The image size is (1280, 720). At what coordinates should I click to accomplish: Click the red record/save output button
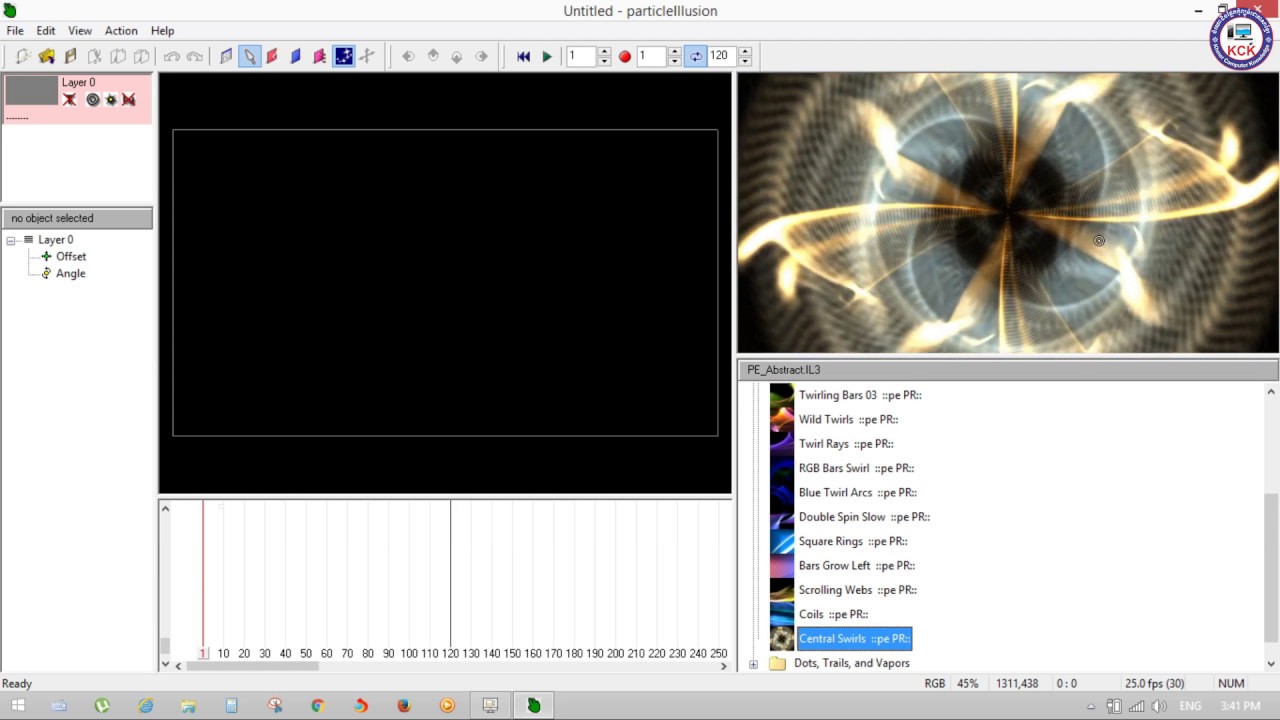pyautogui.click(x=625, y=57)
